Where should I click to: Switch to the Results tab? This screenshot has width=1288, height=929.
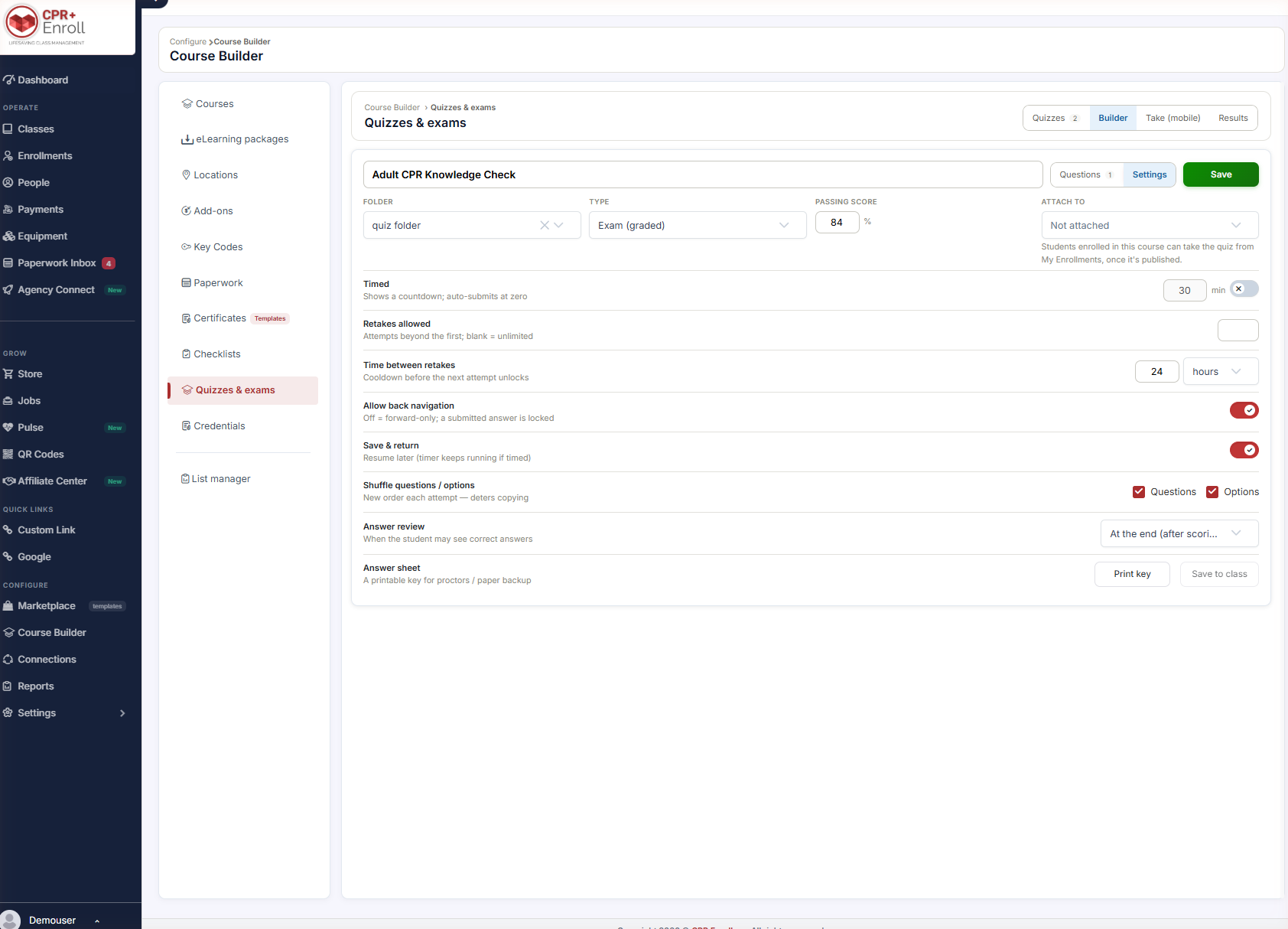click(x=1233, y=118)
